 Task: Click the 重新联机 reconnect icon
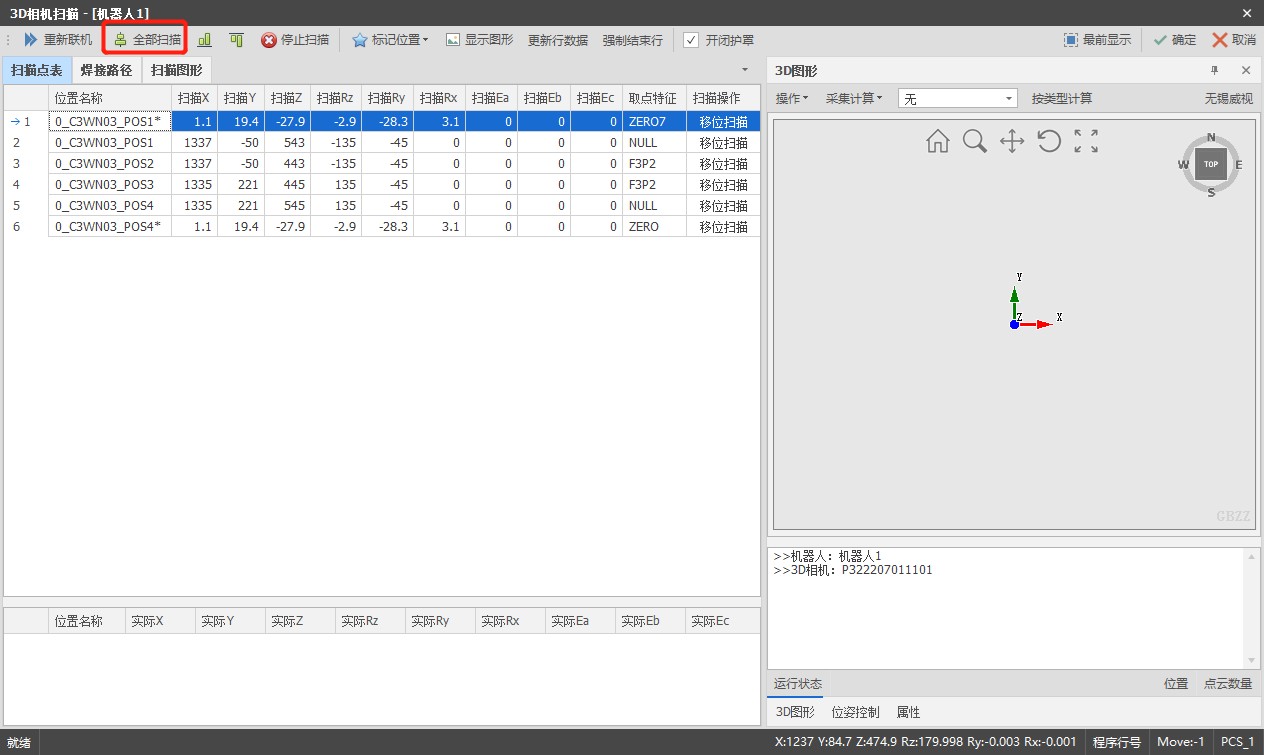tap(31, 40)
